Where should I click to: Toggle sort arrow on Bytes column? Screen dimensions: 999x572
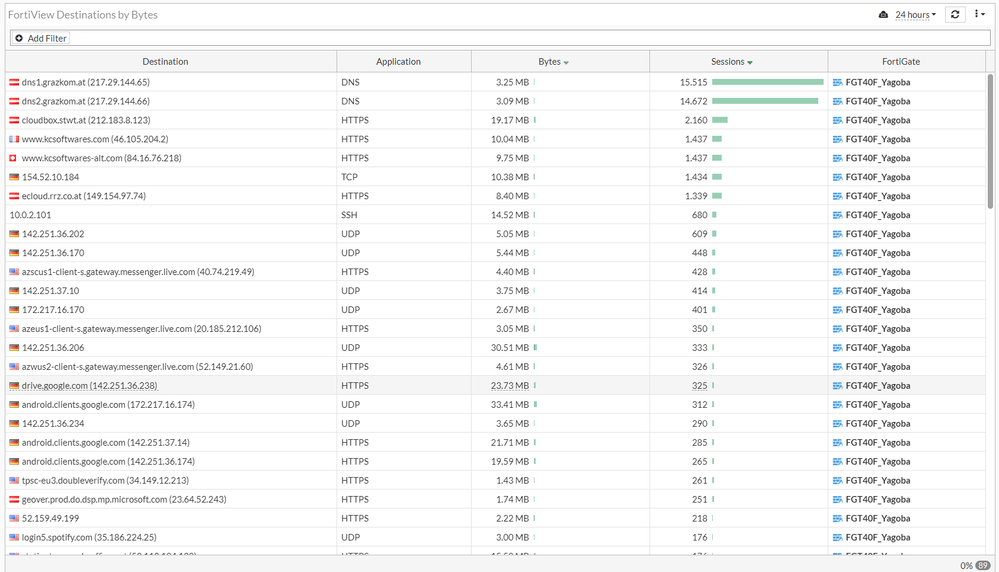click(x=566, y=63)
